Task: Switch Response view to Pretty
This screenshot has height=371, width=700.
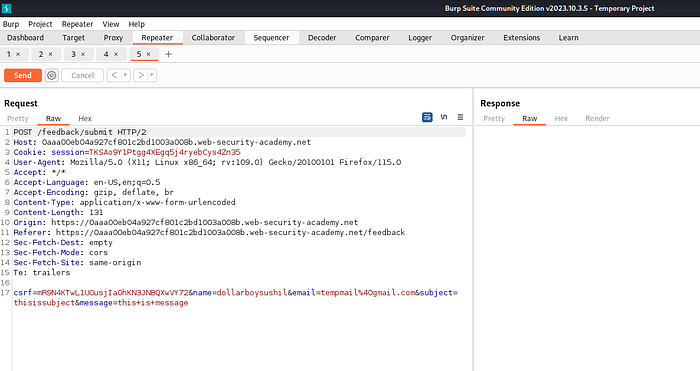Action: coord(494,118)
